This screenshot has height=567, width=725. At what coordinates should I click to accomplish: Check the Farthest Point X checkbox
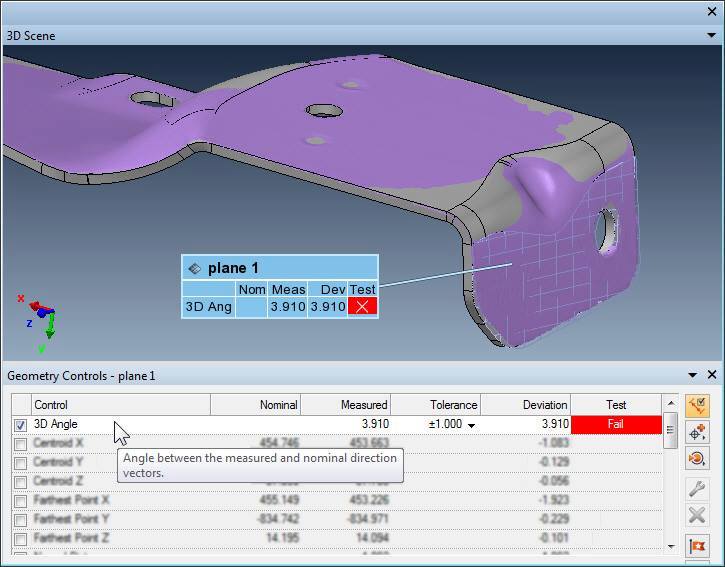20,501
